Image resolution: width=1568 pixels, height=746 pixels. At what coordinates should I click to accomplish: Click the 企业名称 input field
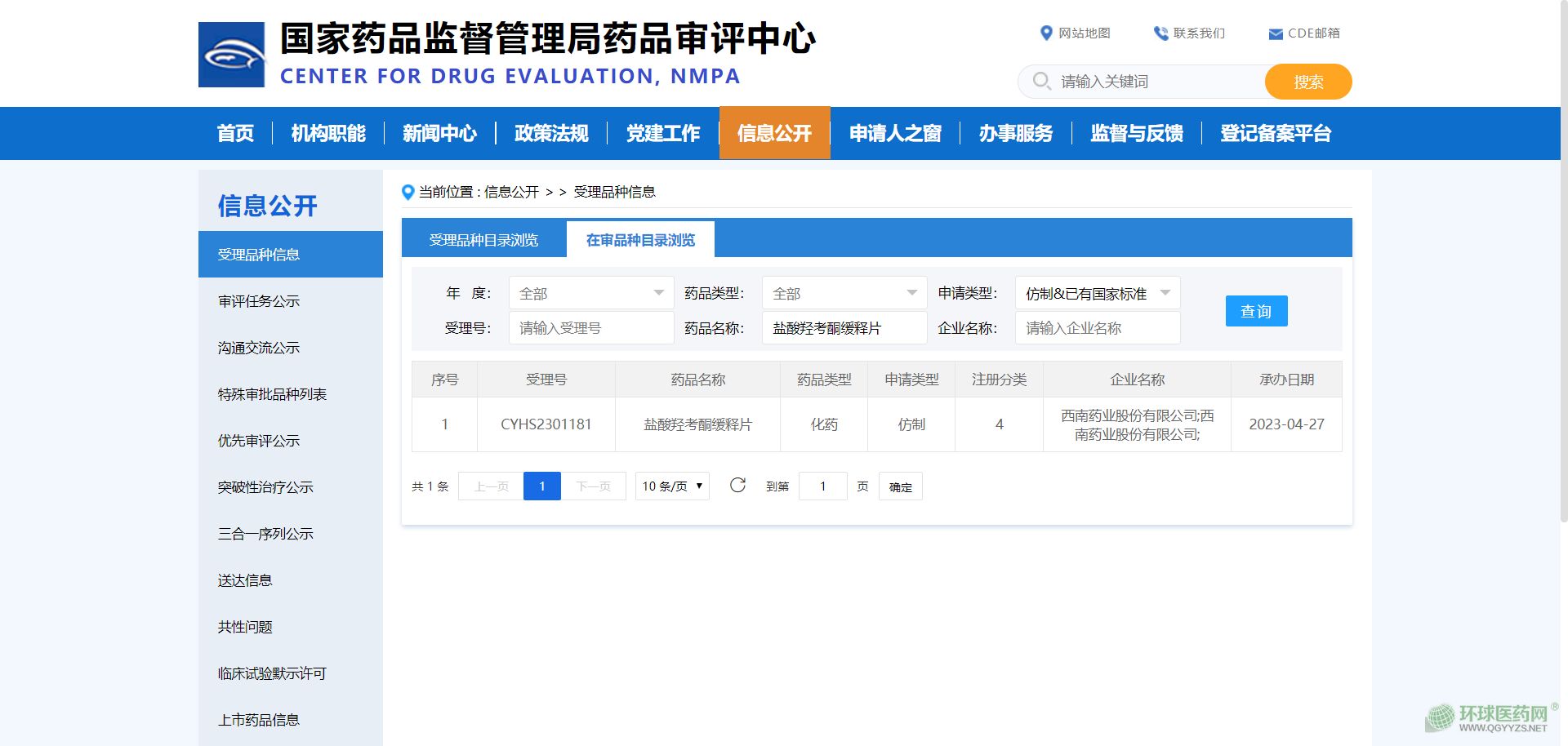coord(1097,328)
